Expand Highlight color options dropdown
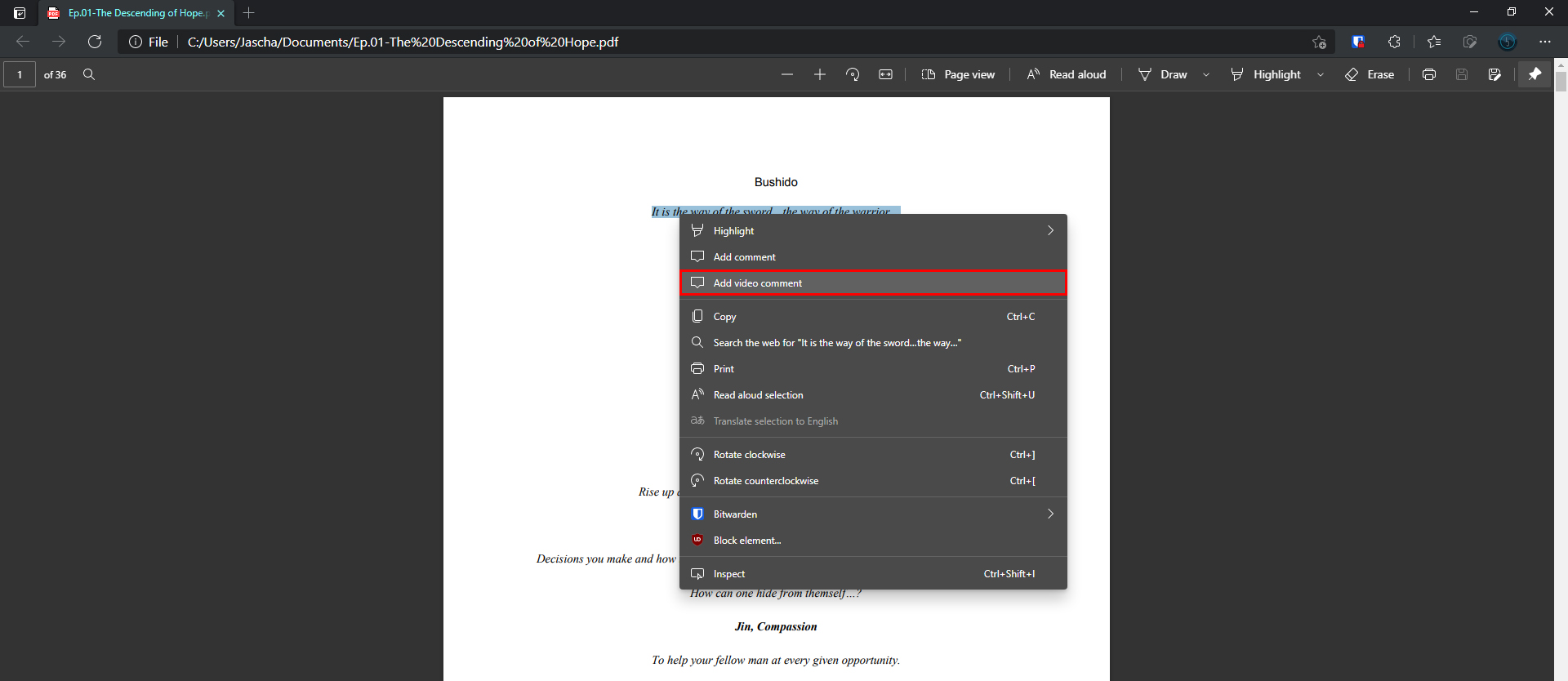The image size is (1568, 681). [x=1321, y=74]
